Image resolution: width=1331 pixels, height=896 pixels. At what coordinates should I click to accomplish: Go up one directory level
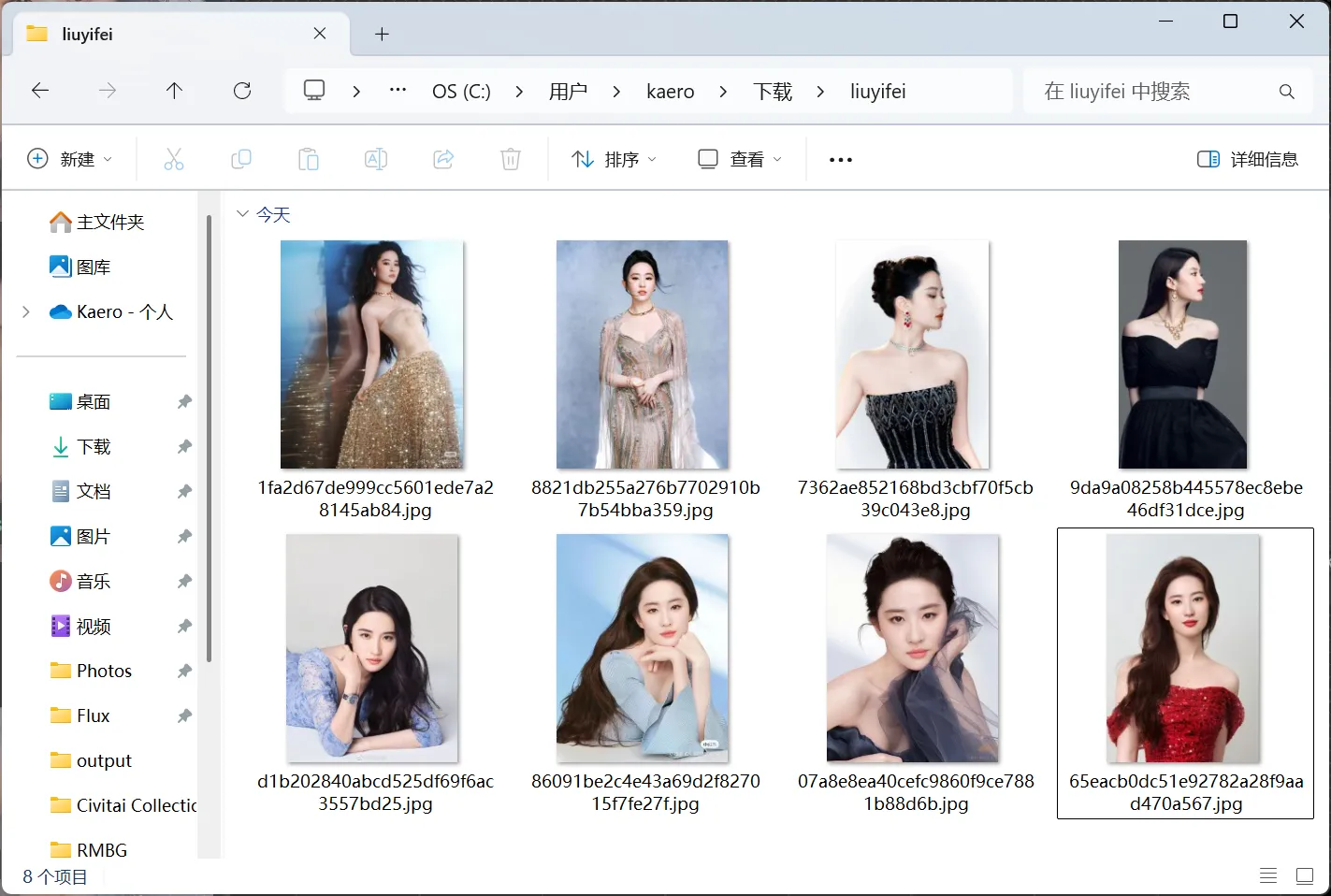(x=175, y=91)
